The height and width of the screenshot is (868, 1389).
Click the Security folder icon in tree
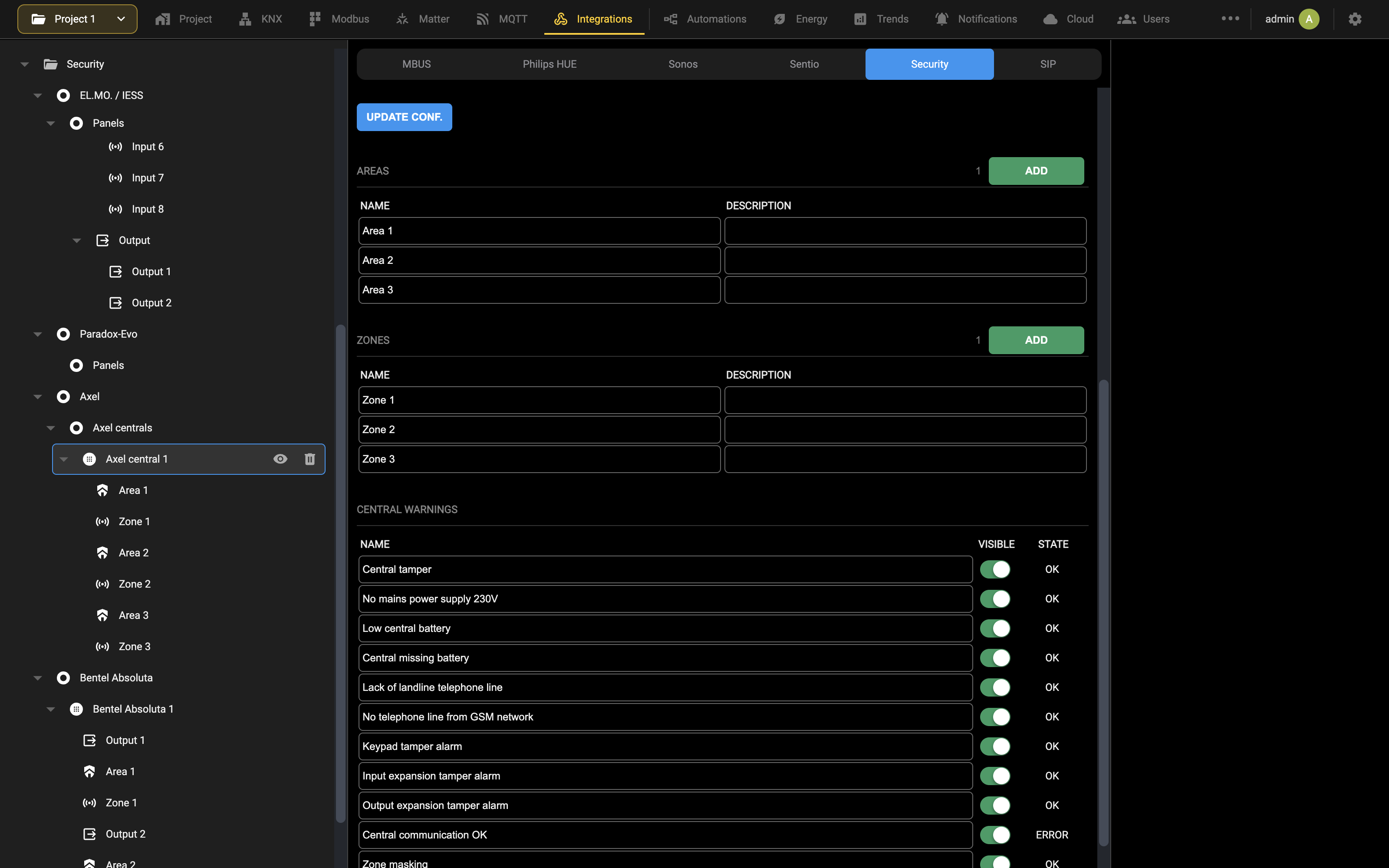click(x=50, y=64)
